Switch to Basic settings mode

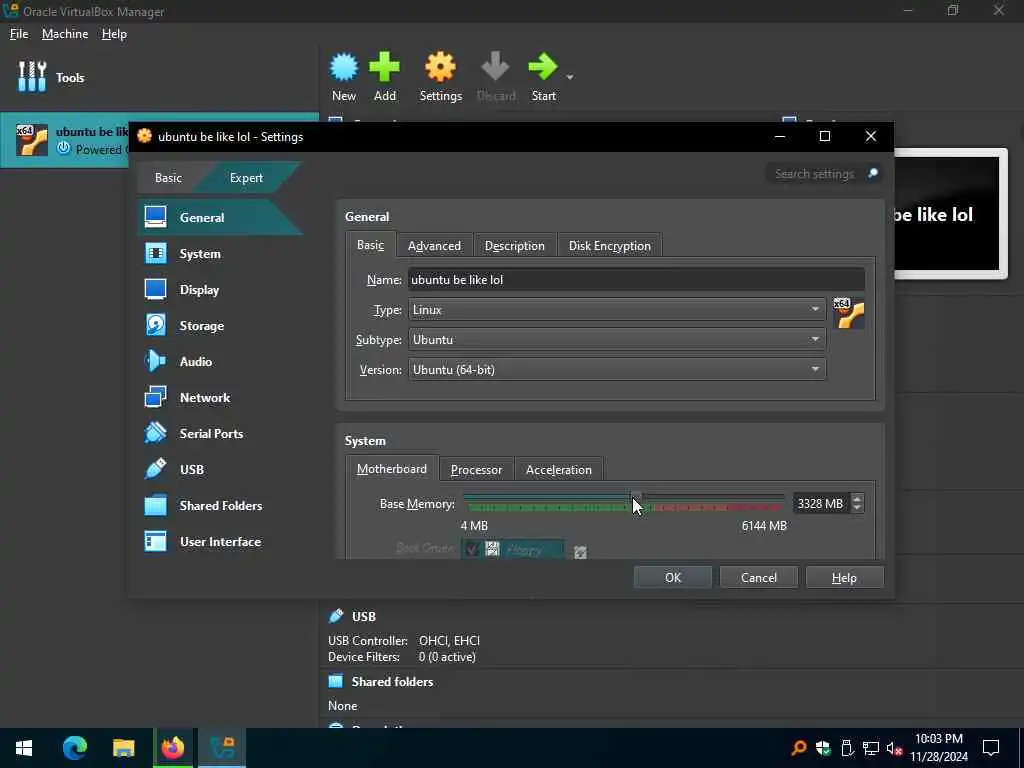168,178
